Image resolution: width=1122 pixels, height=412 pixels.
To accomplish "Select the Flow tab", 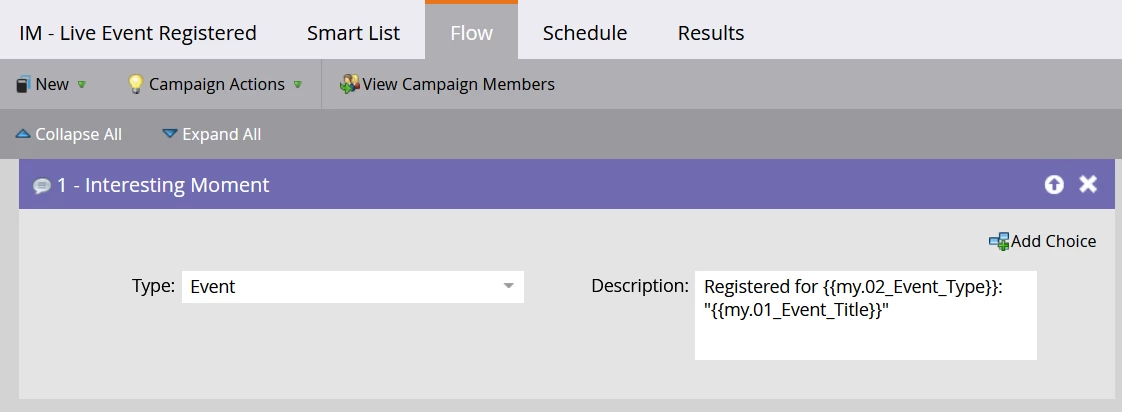I will click(471, 33).
